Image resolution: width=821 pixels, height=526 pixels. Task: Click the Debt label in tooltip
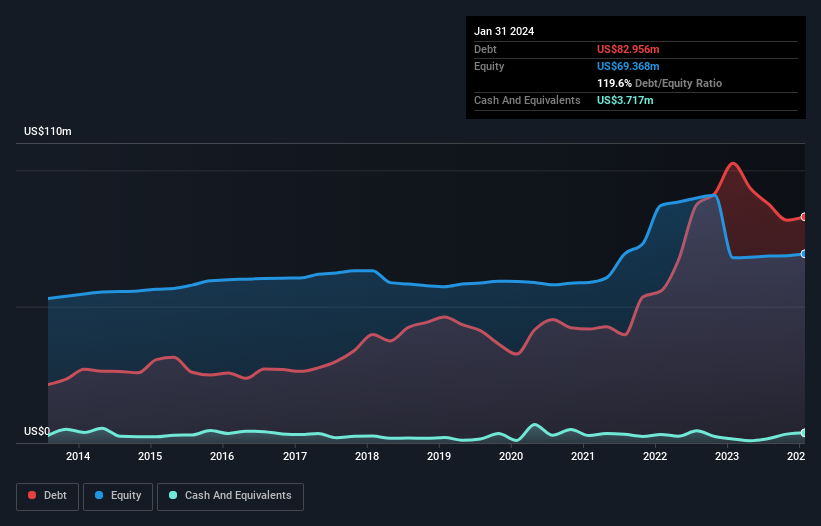click(x=485, y=49)
